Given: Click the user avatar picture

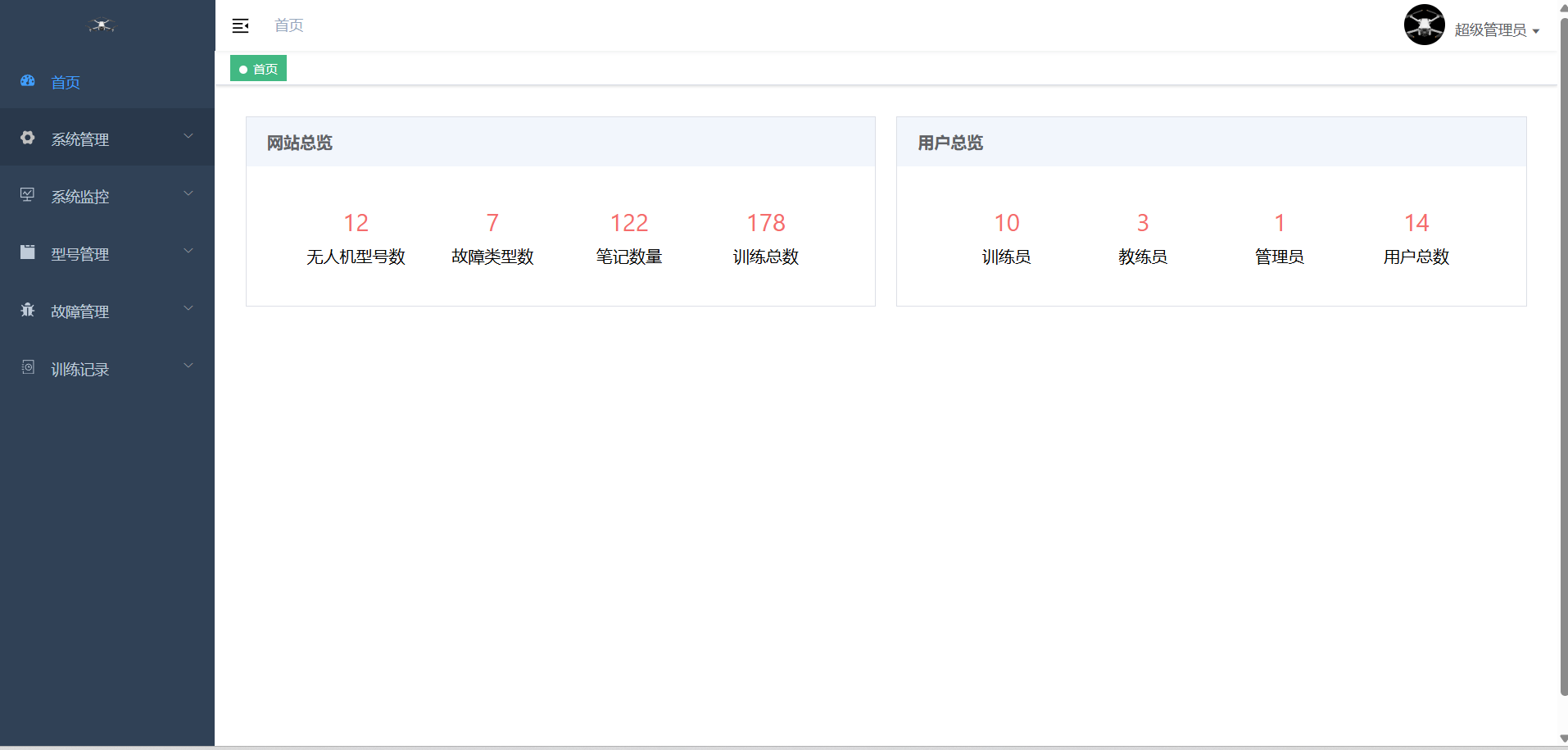Looking at the screenshot, I should click(x=1424, y=25).
